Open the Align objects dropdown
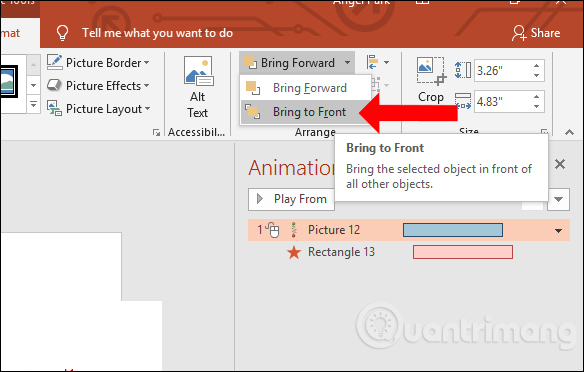Viewport: 584px width, 372px height. [378, 62]
